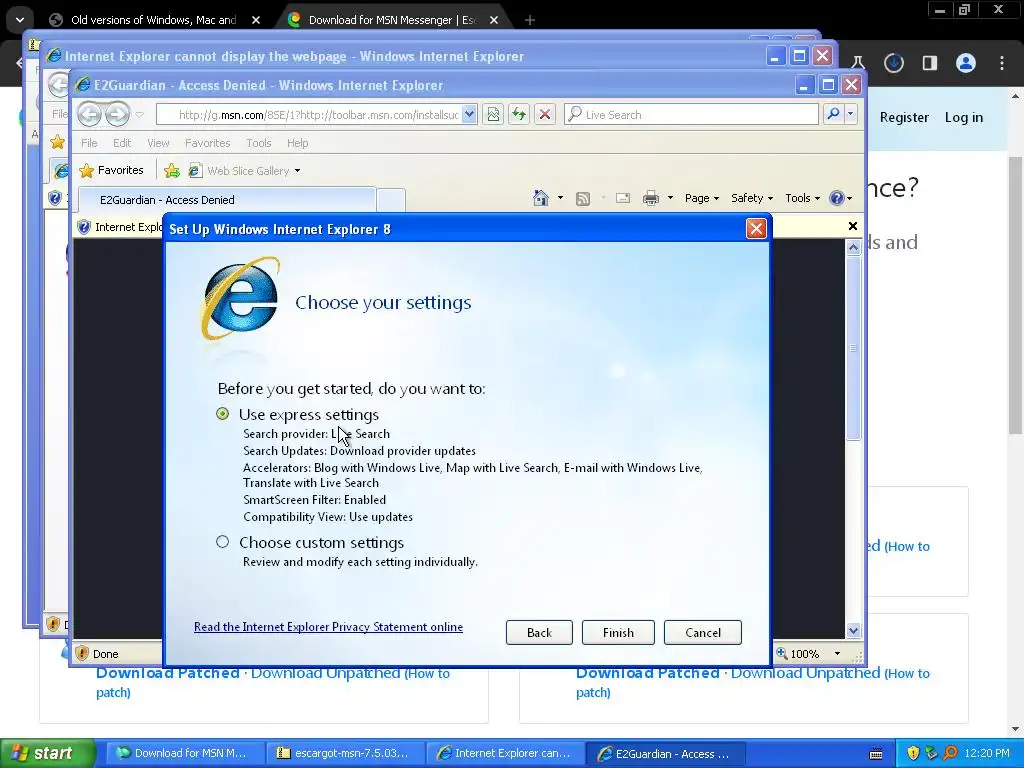
Task: Click the IE page scroll up arrow
Action: coord(854,248)
